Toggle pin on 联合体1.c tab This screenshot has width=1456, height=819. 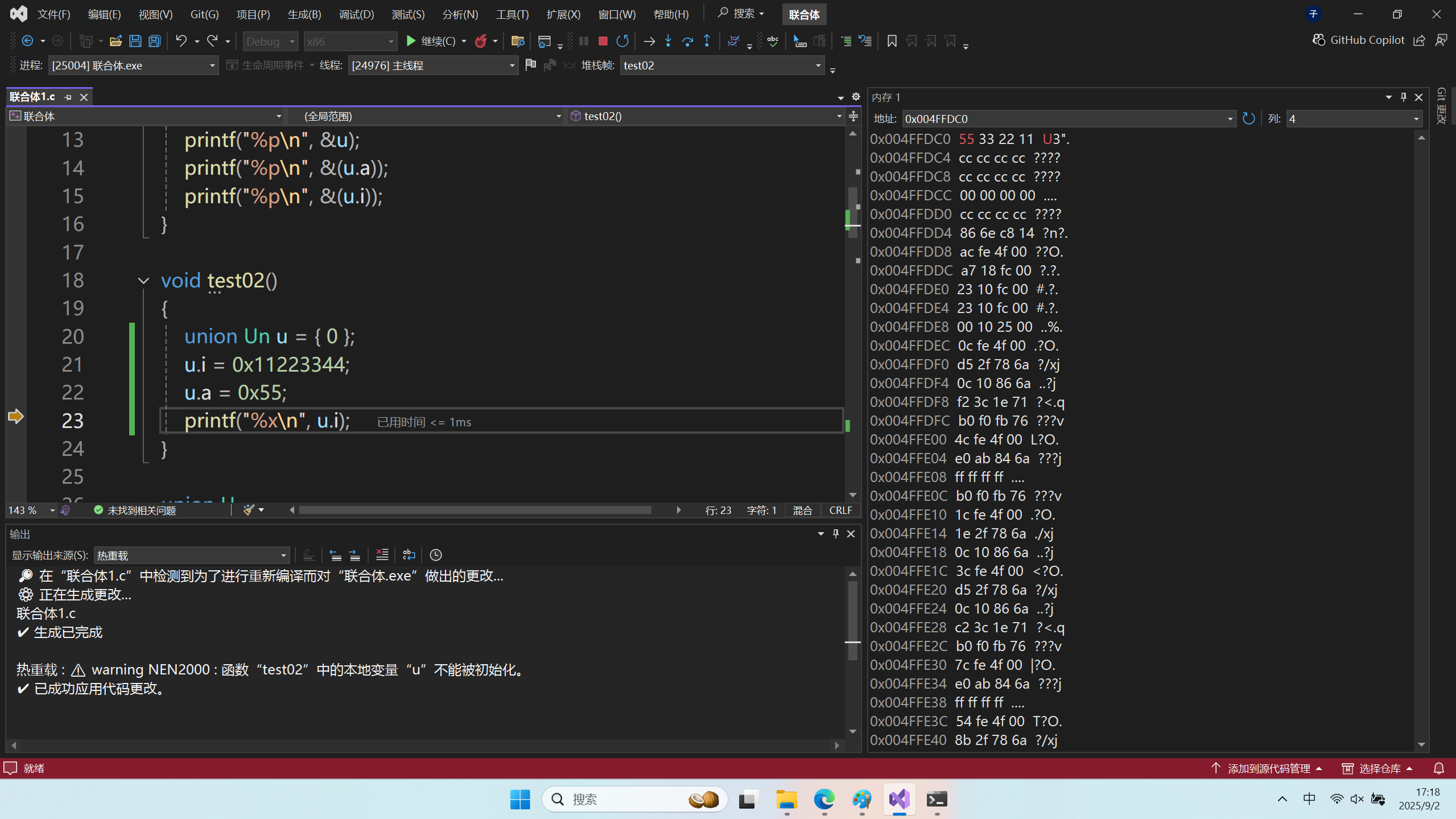[x=68, y=97]
